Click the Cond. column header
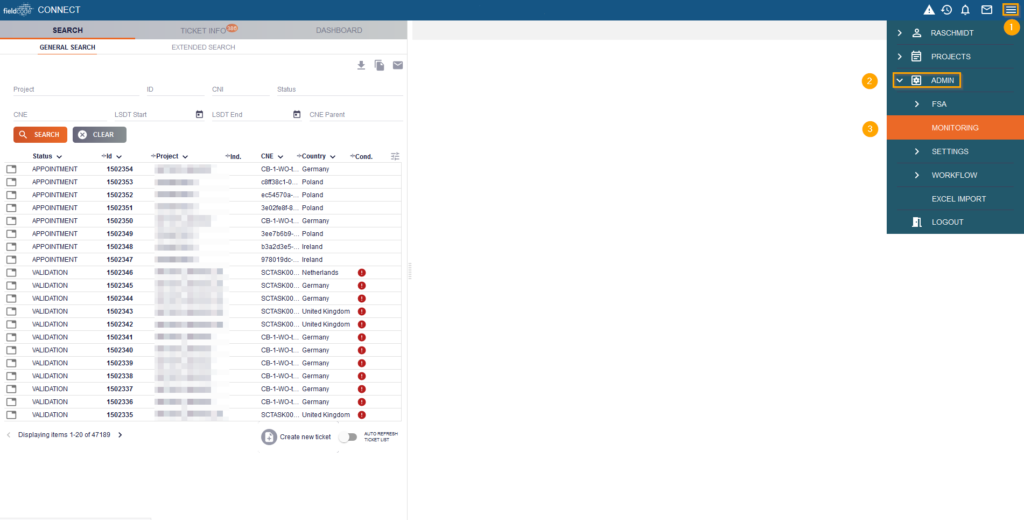 click(x=364, y=157)
